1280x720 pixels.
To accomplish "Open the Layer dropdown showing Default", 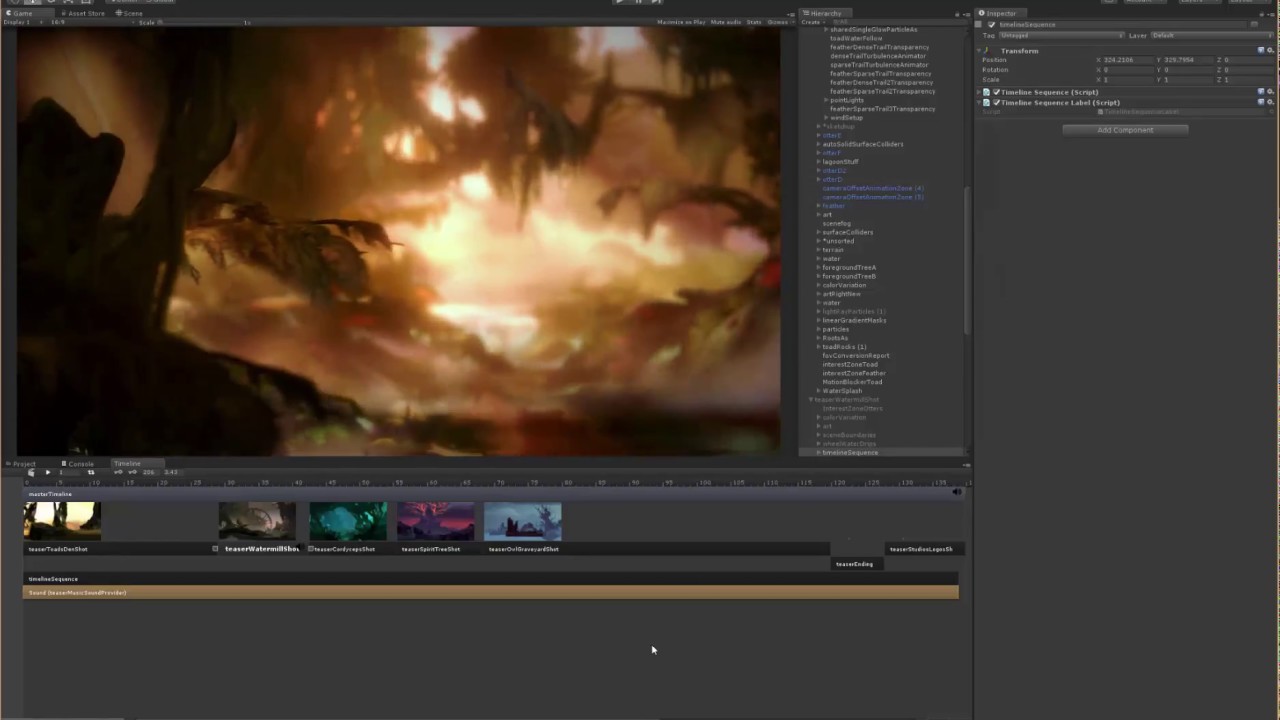I will click(1212, 35).
